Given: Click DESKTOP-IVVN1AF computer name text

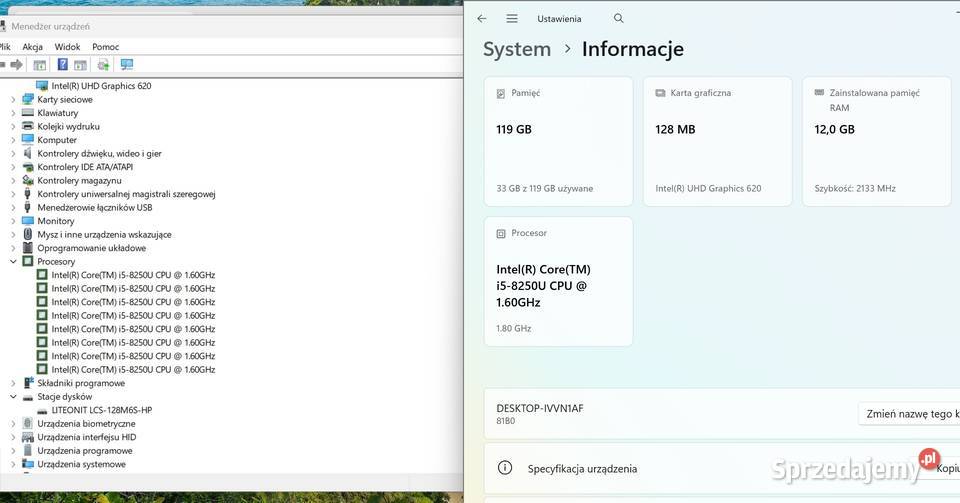Looking at the screenshot, I should [x=539, y=408].
